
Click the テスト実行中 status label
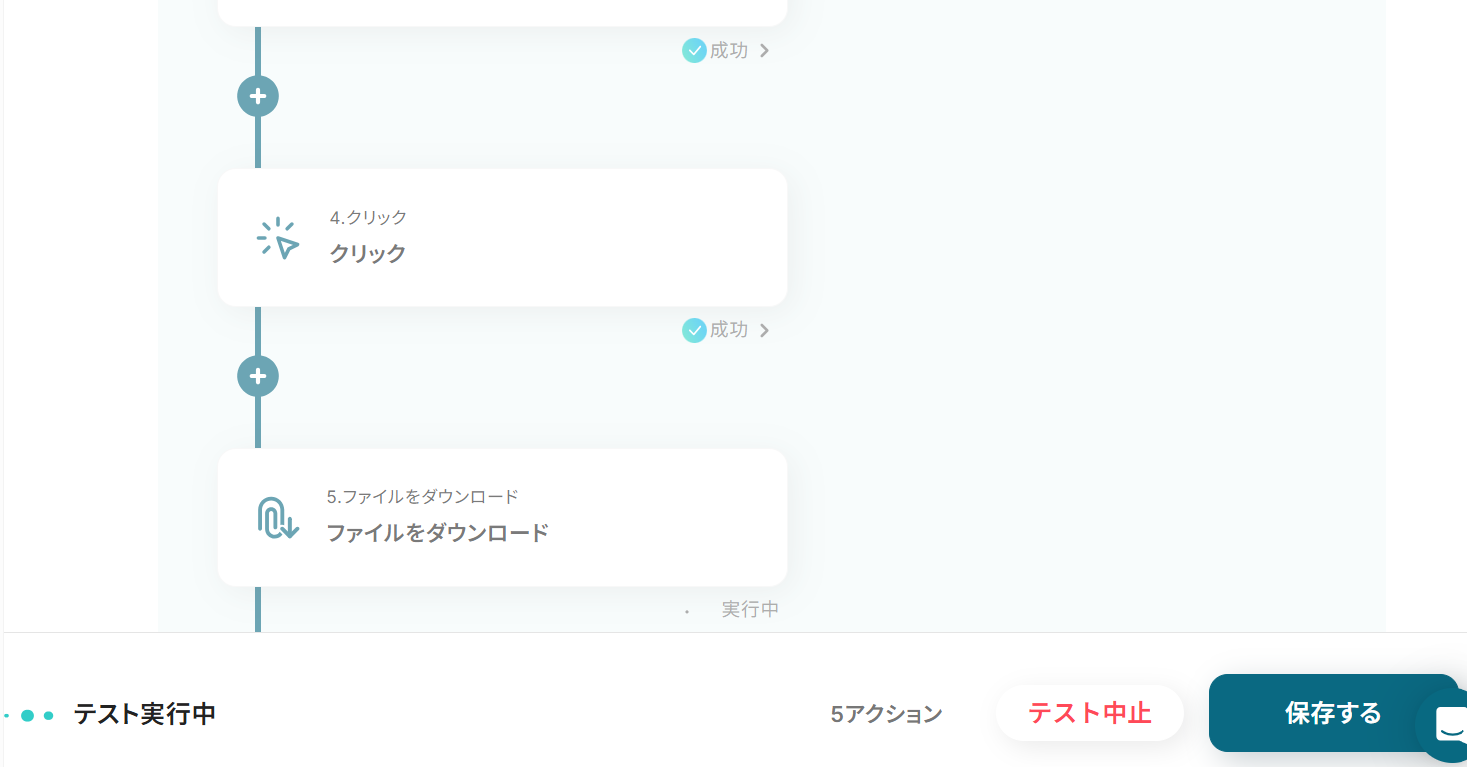(145, 714)
